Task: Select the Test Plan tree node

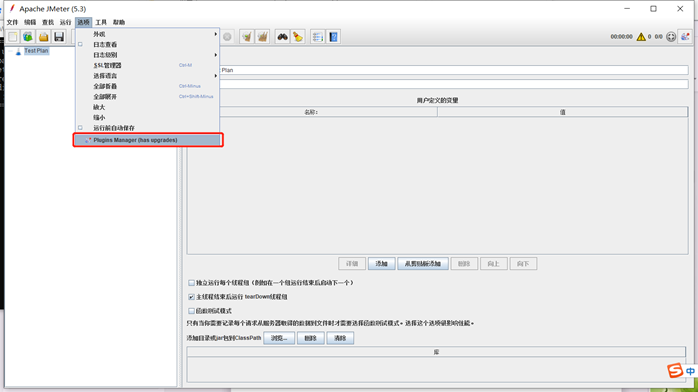Action: (x=36, y=51)
